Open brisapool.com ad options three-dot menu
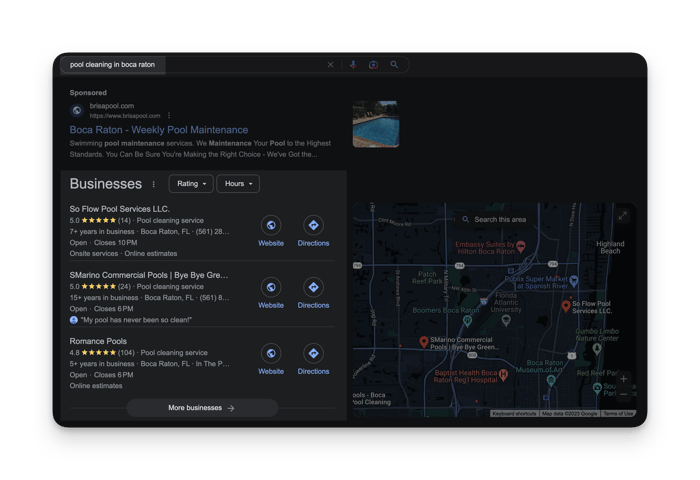This screenshot has height=480, width=700. point(169,116)
